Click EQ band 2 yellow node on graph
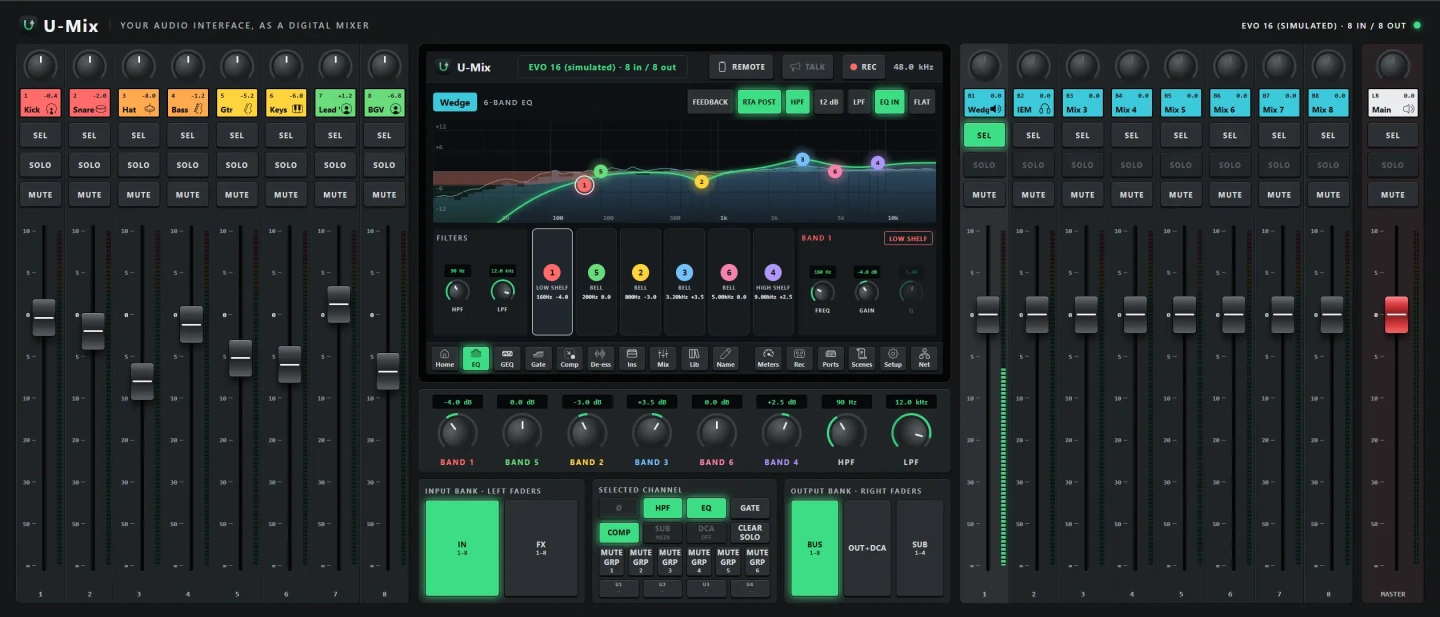The width and height of the screenshot is (1440, 617). point(701,181)
